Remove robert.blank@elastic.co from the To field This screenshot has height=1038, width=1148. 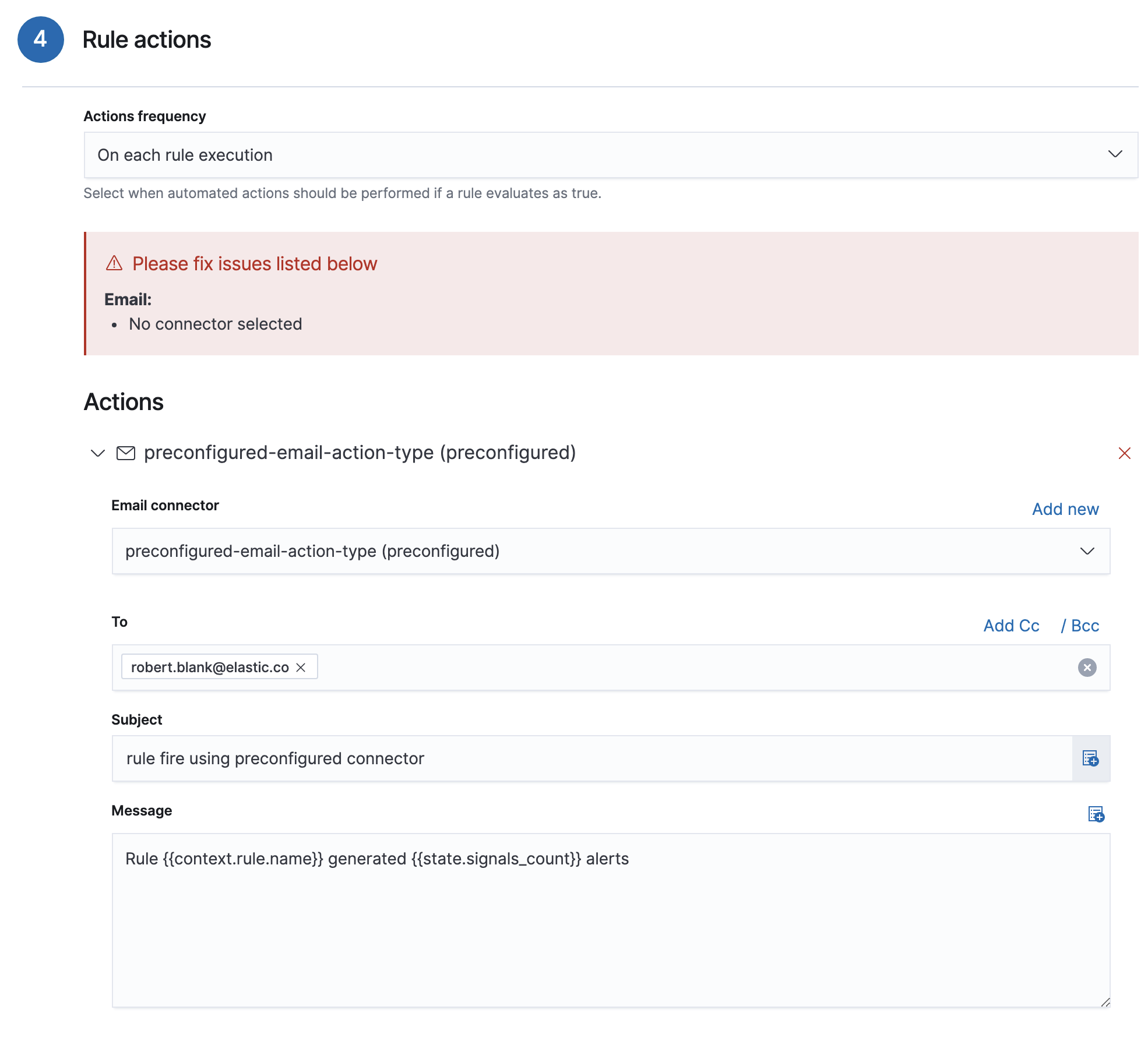click(x=301, y=668)
